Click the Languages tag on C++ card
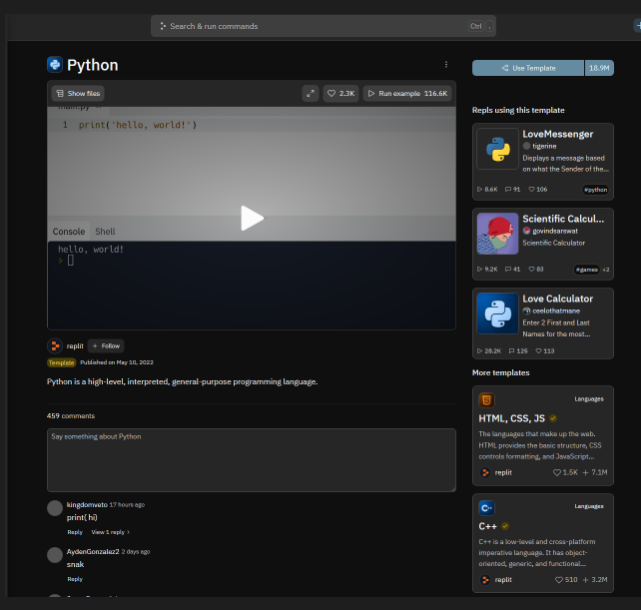Screen dimensions: 641x610 tap(589, 506)
